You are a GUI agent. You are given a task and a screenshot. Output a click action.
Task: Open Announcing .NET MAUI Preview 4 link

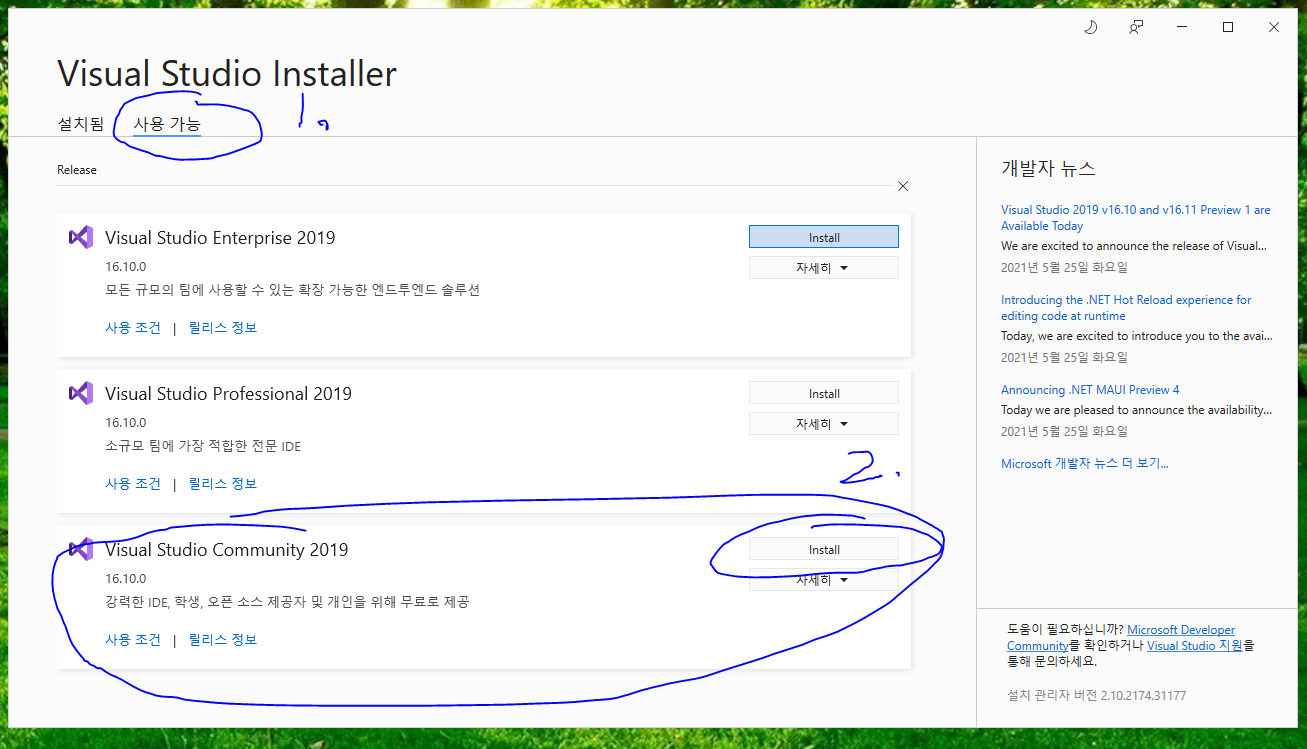(x=1090, y=390)
